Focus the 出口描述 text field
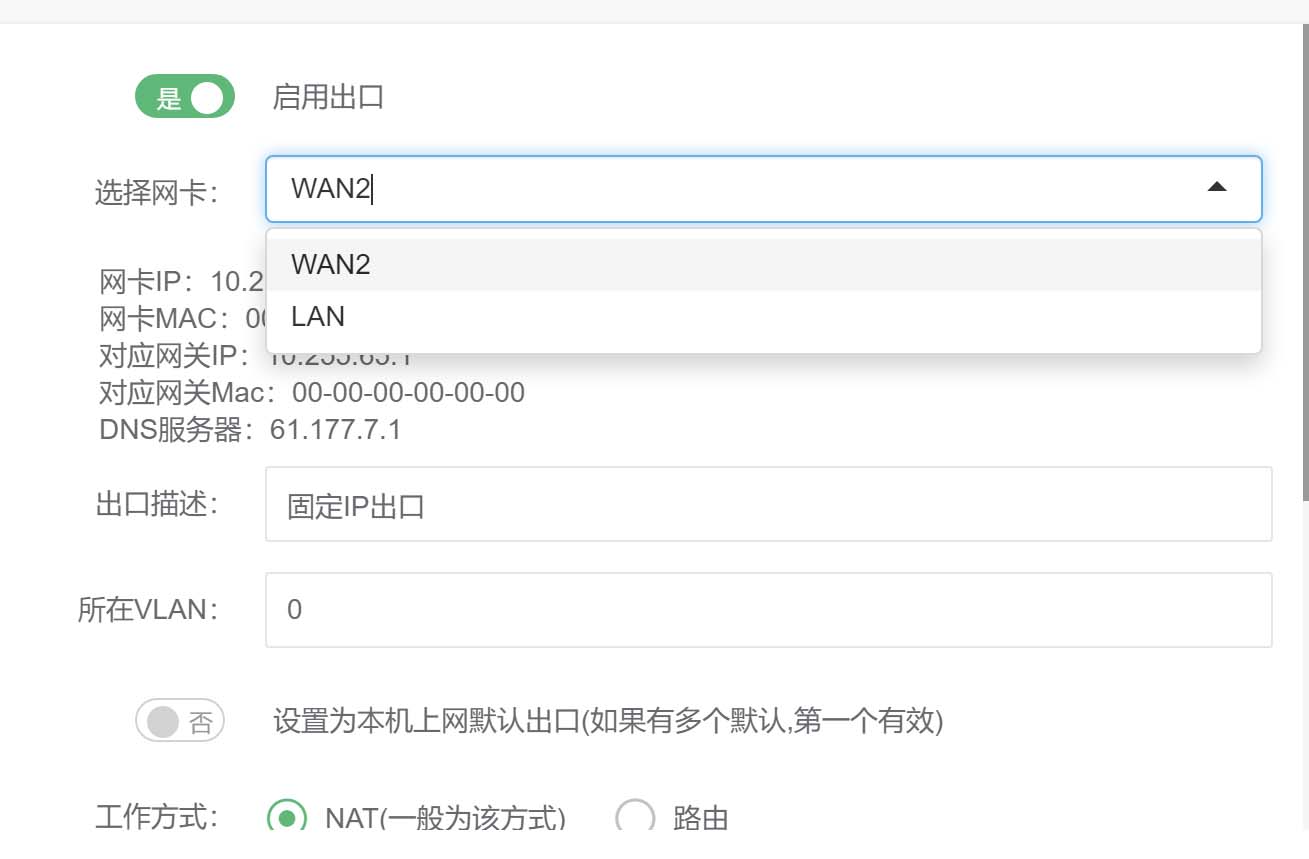This screenshot has width=1309, height=859. coord(768,505)
